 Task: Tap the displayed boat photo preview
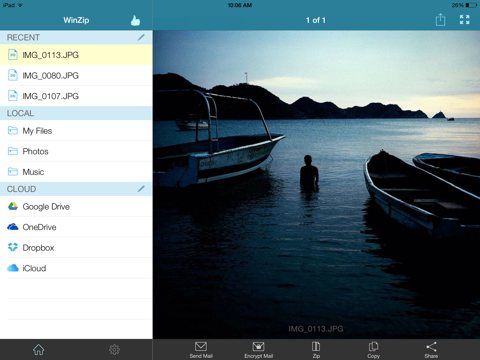tap(316, 185)
